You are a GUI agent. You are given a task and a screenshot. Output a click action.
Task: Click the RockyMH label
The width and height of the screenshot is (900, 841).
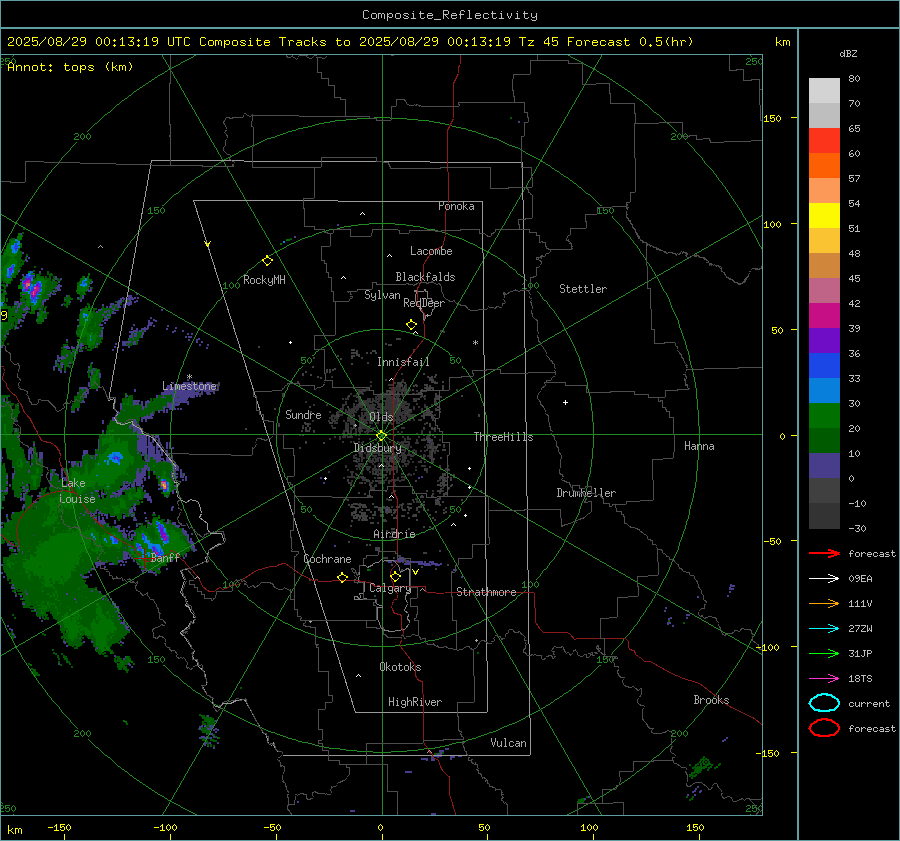click(264, 280)
